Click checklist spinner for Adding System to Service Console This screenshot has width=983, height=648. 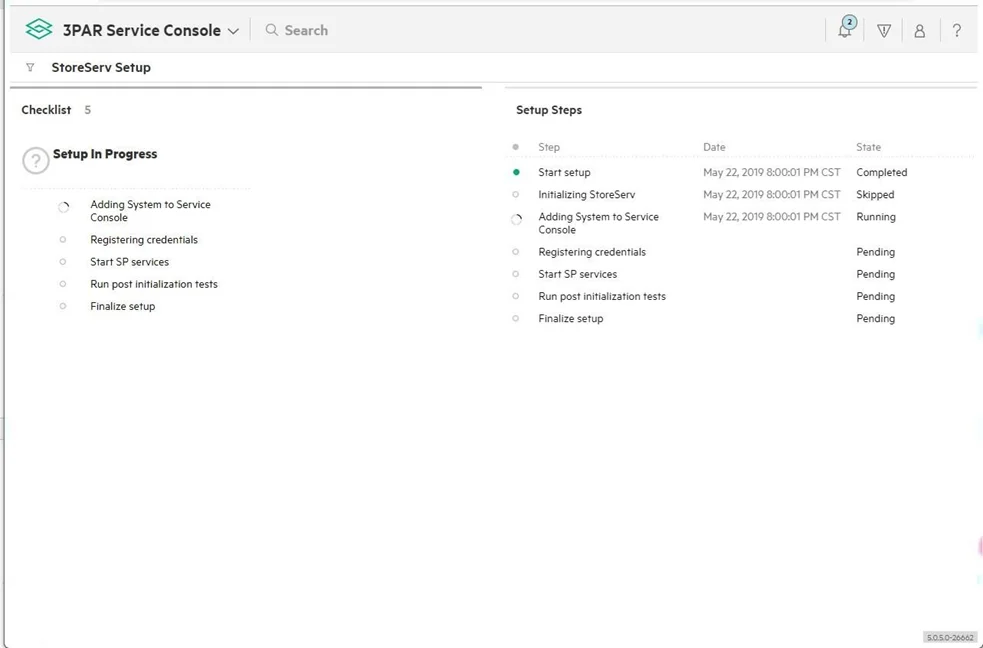63,207
